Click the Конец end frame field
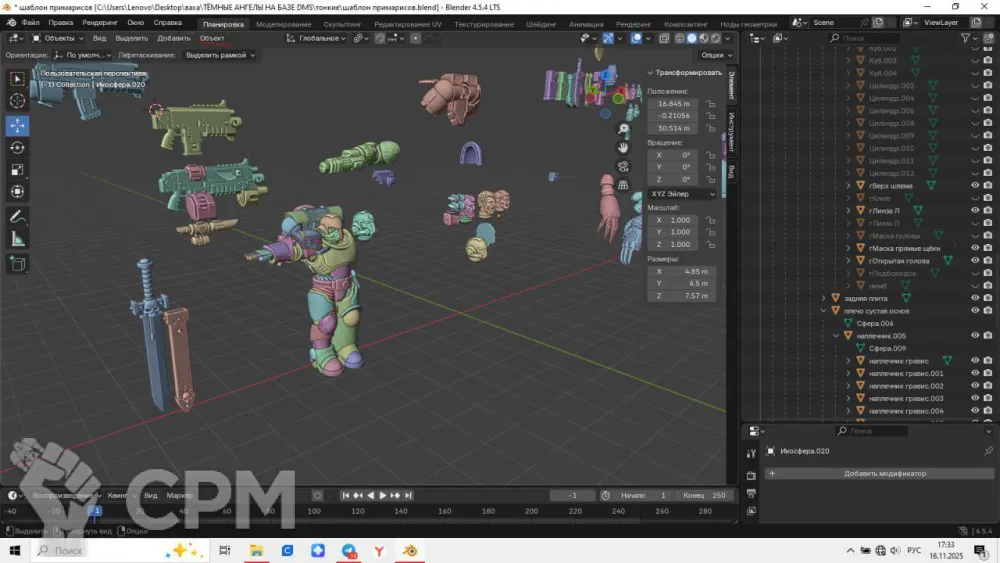1000x563 pixels. click(706, 495)
